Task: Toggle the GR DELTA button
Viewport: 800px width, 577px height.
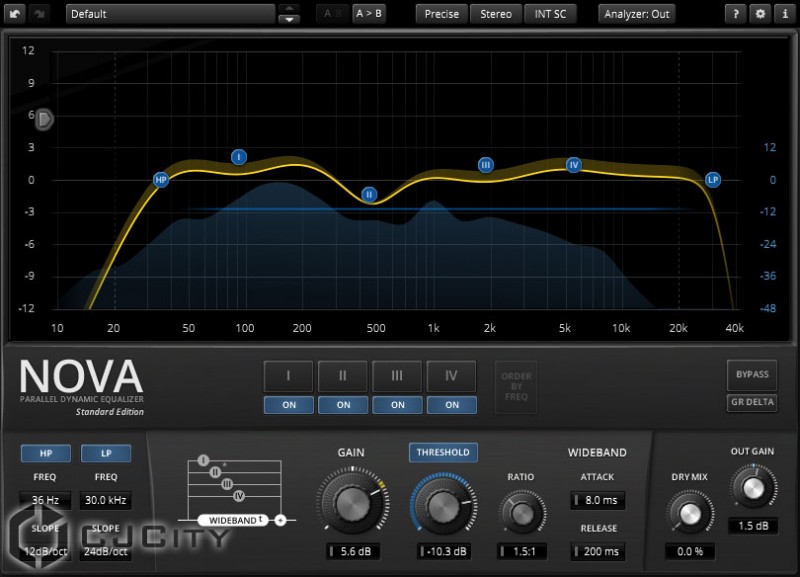Action: pyautogui.click(x=752, y=403)
